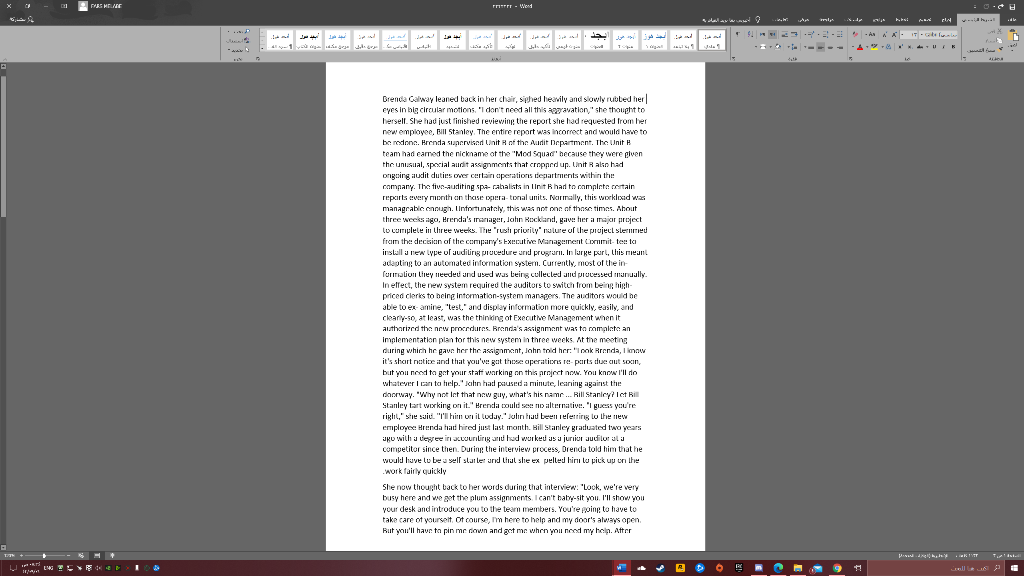This screenshot has width=1024, height=576.
Task: Click the increase indent icon
Action: 785,35
